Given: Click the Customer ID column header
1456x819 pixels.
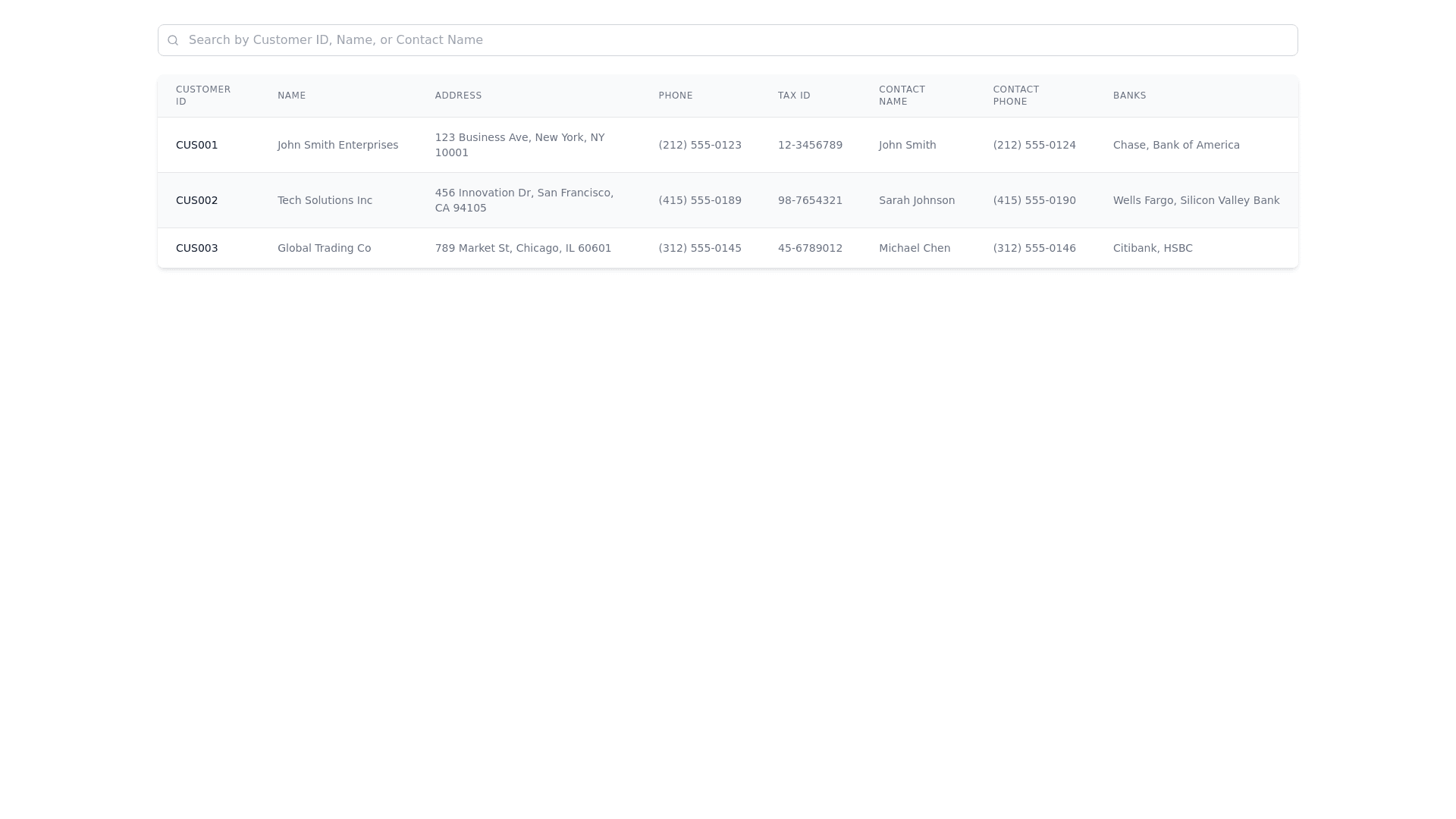Looking at the screenshot, I should (203, 96).
